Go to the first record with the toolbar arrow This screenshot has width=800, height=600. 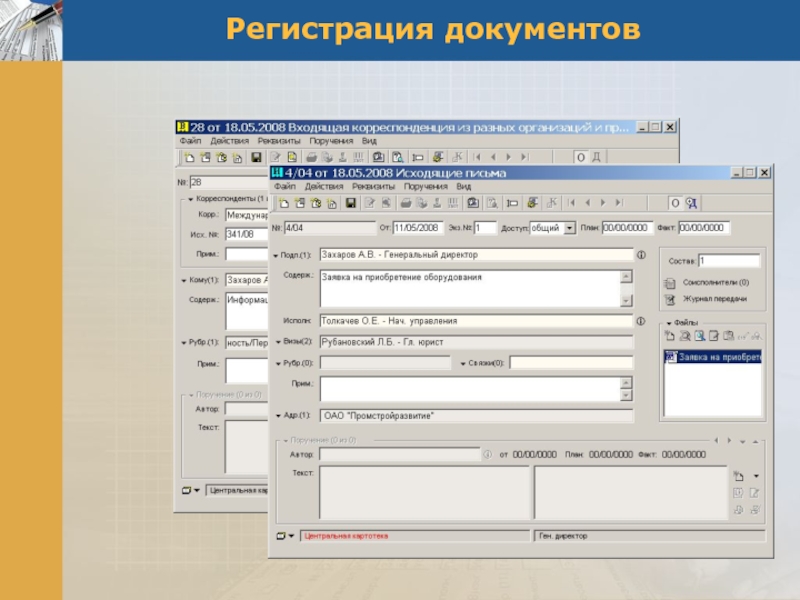click(571, 203)
